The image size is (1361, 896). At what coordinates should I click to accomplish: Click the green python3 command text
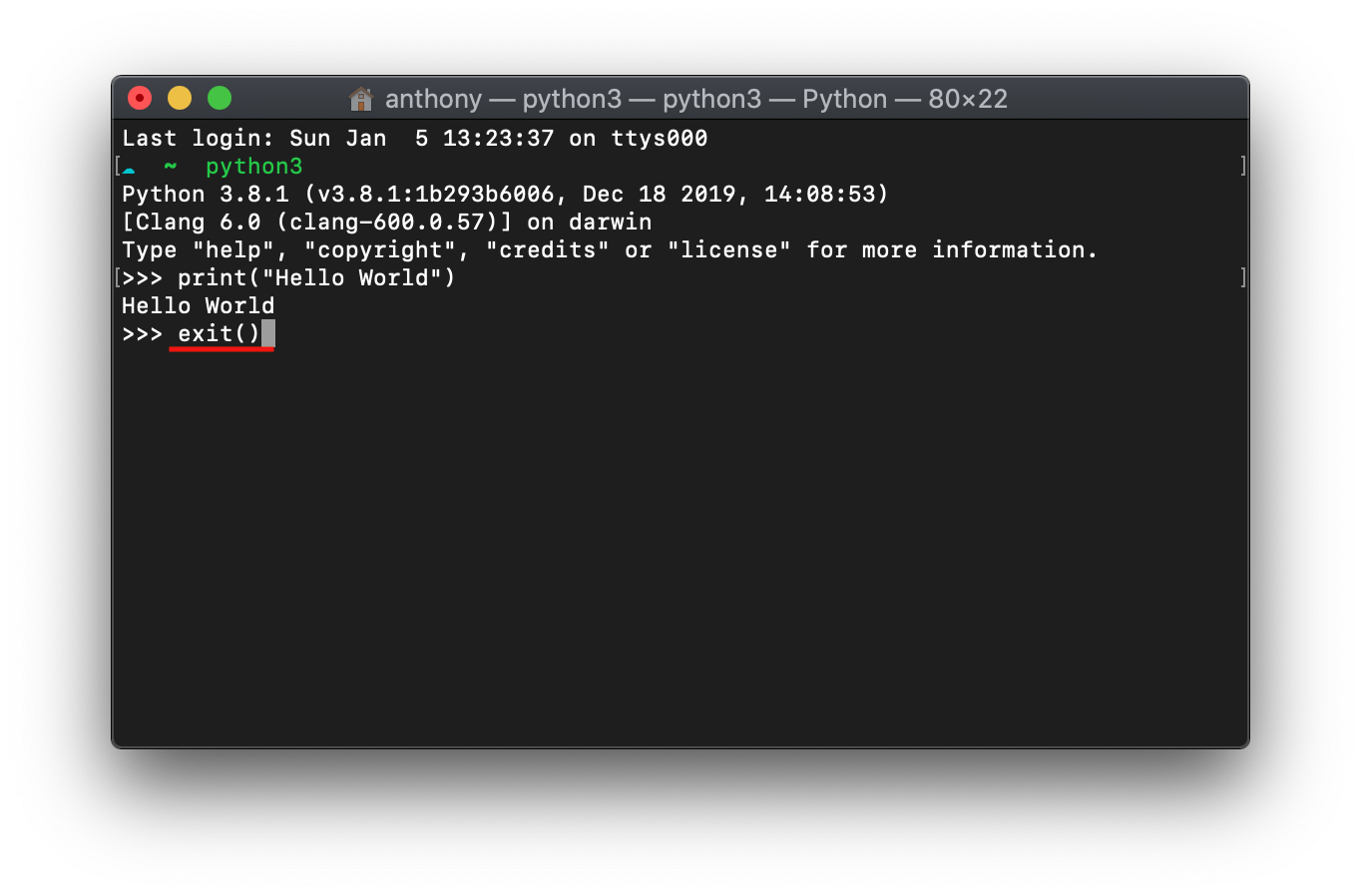[x=253, y=167]
